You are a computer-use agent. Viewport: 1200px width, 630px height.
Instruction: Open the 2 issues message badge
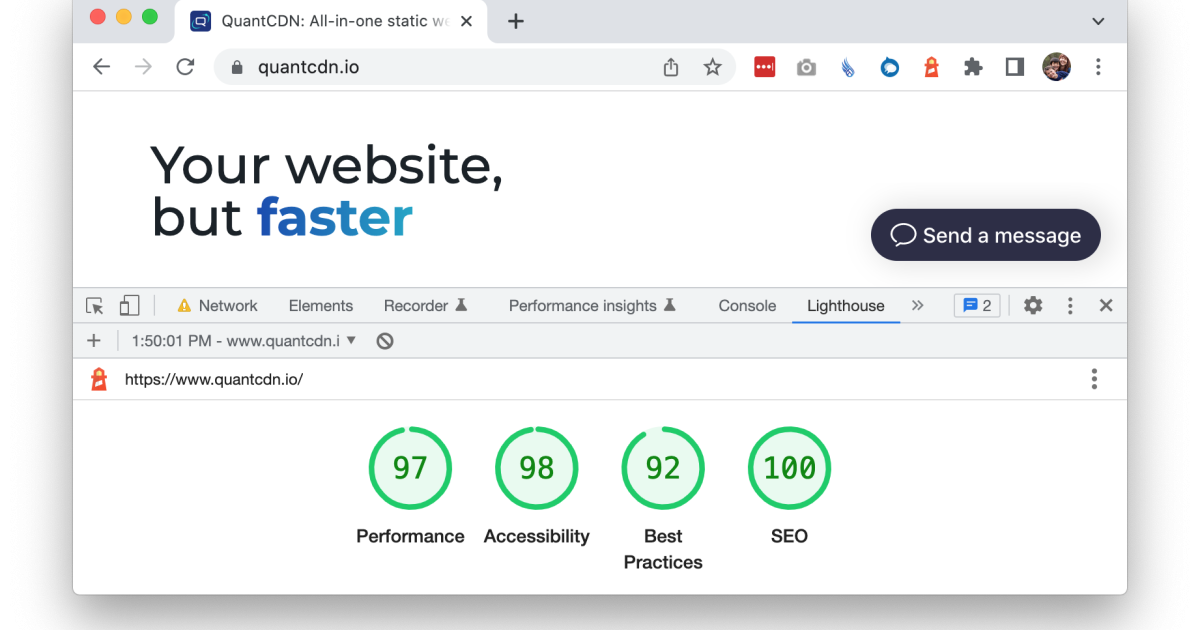click(x=977, y=306)
